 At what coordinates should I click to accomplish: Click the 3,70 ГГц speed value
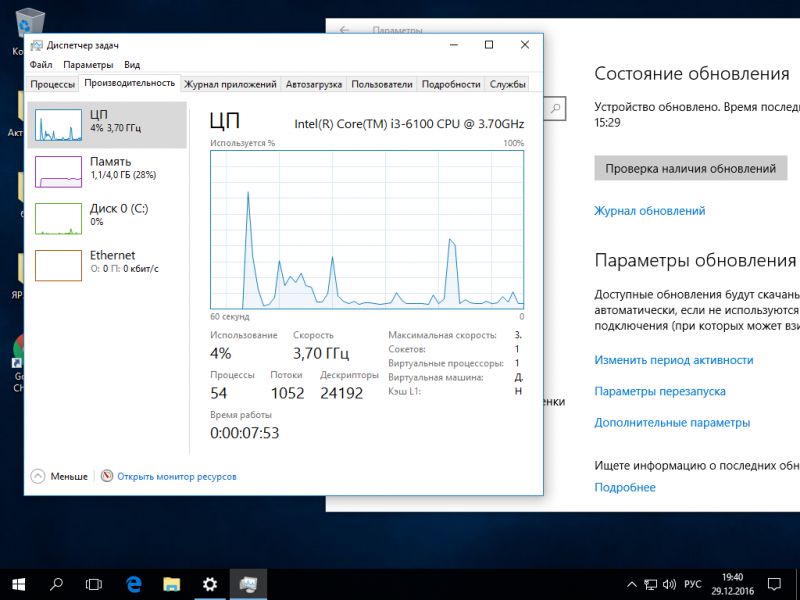pyautogui.click(x=321, y=353)
